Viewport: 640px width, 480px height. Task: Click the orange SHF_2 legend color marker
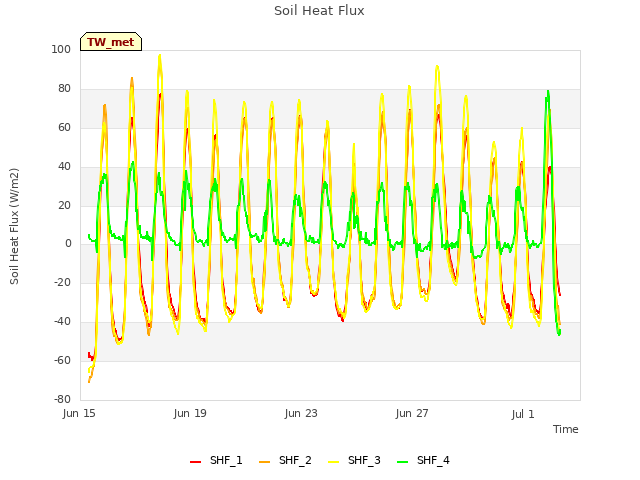click(x=264, y=462)
